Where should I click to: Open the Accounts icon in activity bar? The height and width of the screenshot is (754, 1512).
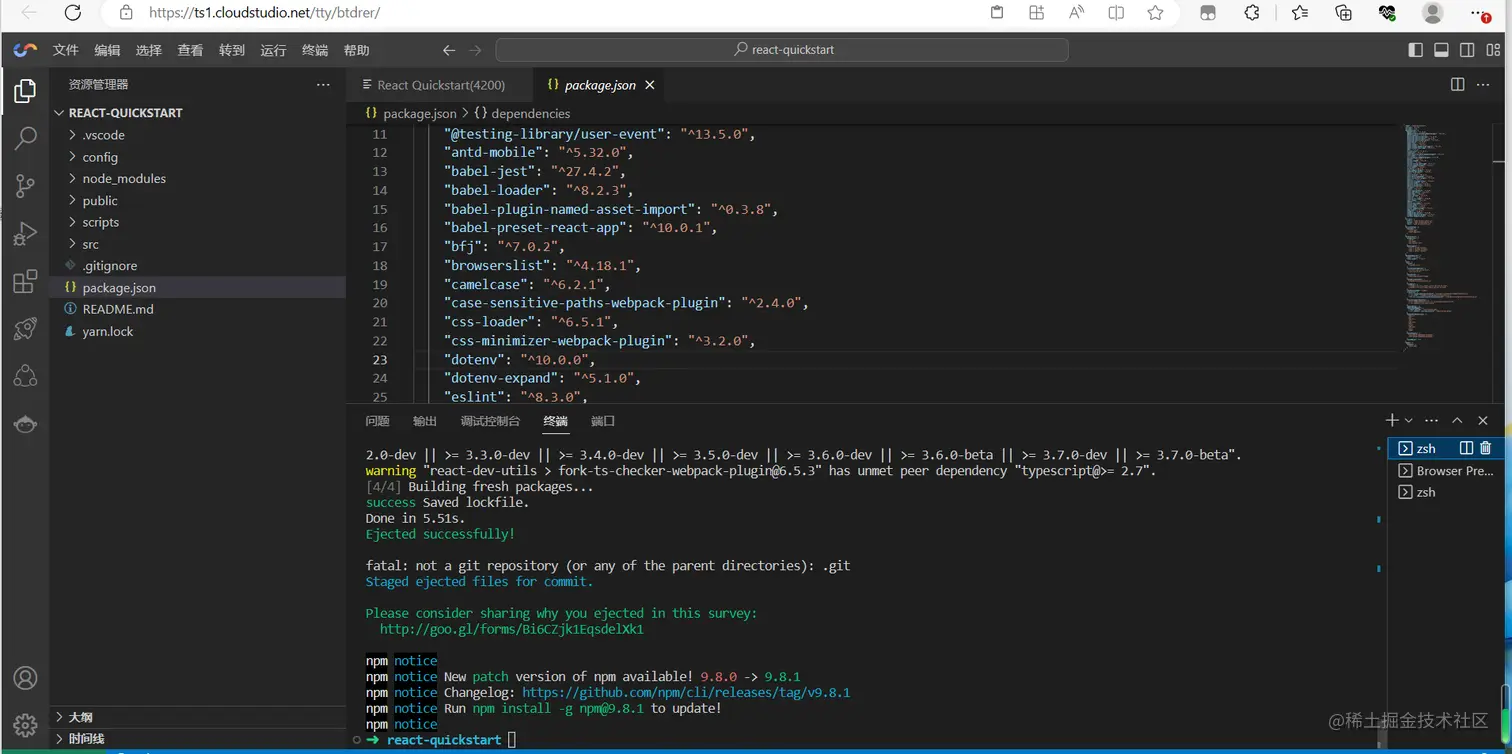[26, 678]
